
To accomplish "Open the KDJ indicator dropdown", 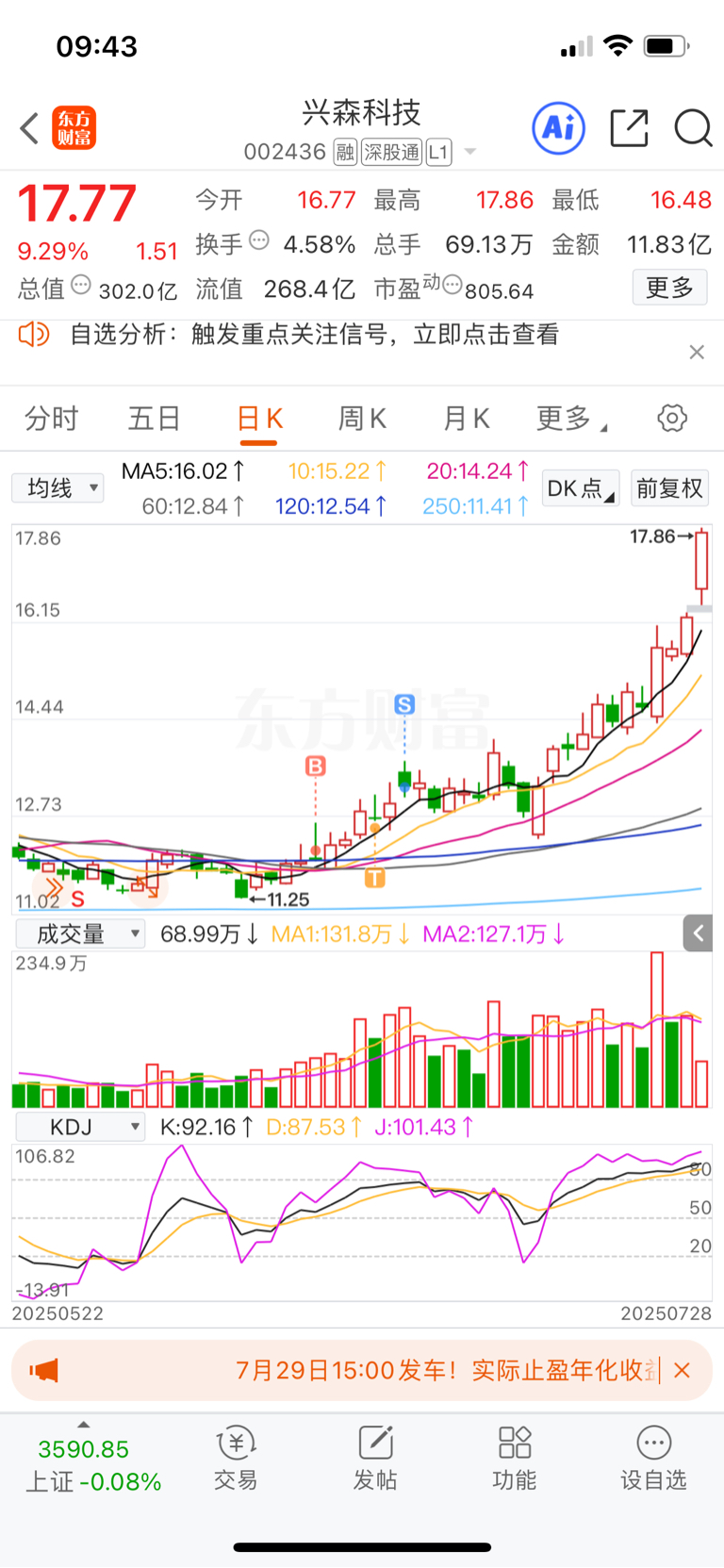I will 80,1127.
